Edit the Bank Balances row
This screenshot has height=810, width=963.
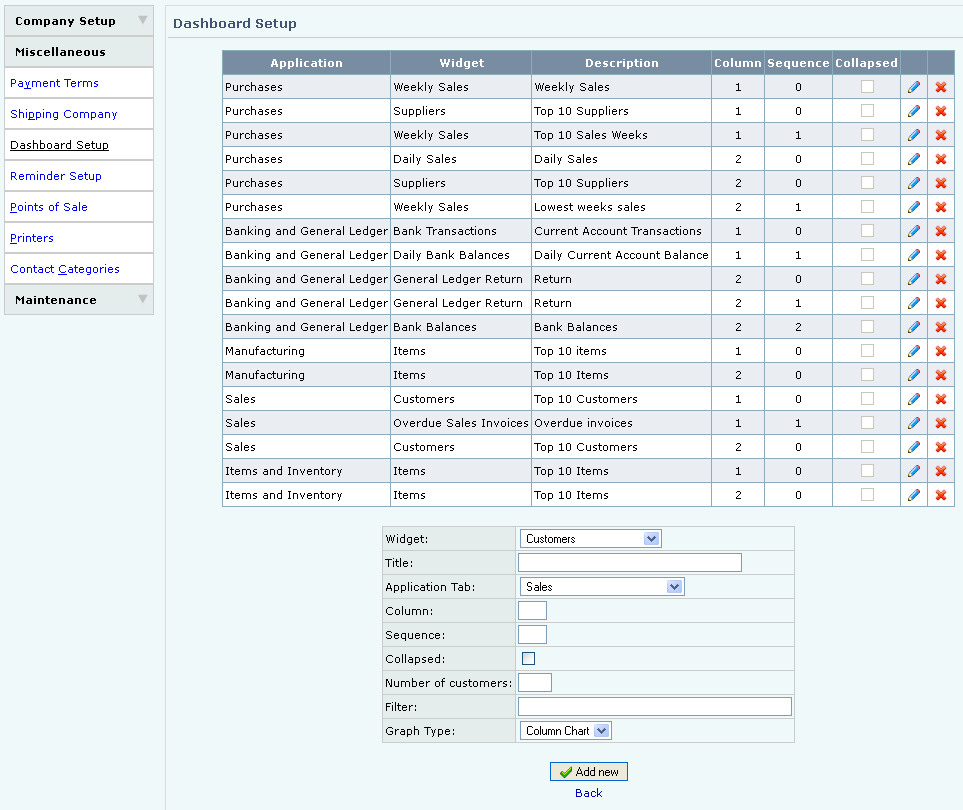click(914, 327)
